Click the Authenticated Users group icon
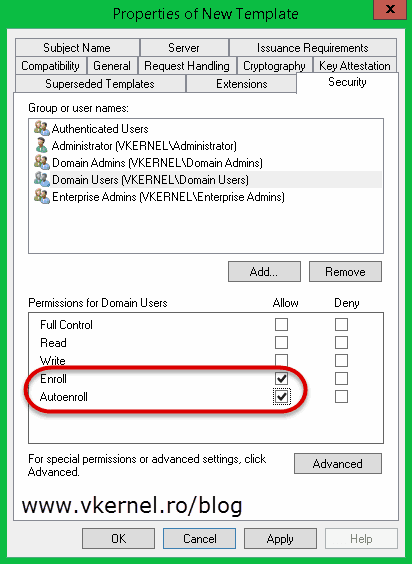Screen dimensions: 412x564 pos(42,128)
